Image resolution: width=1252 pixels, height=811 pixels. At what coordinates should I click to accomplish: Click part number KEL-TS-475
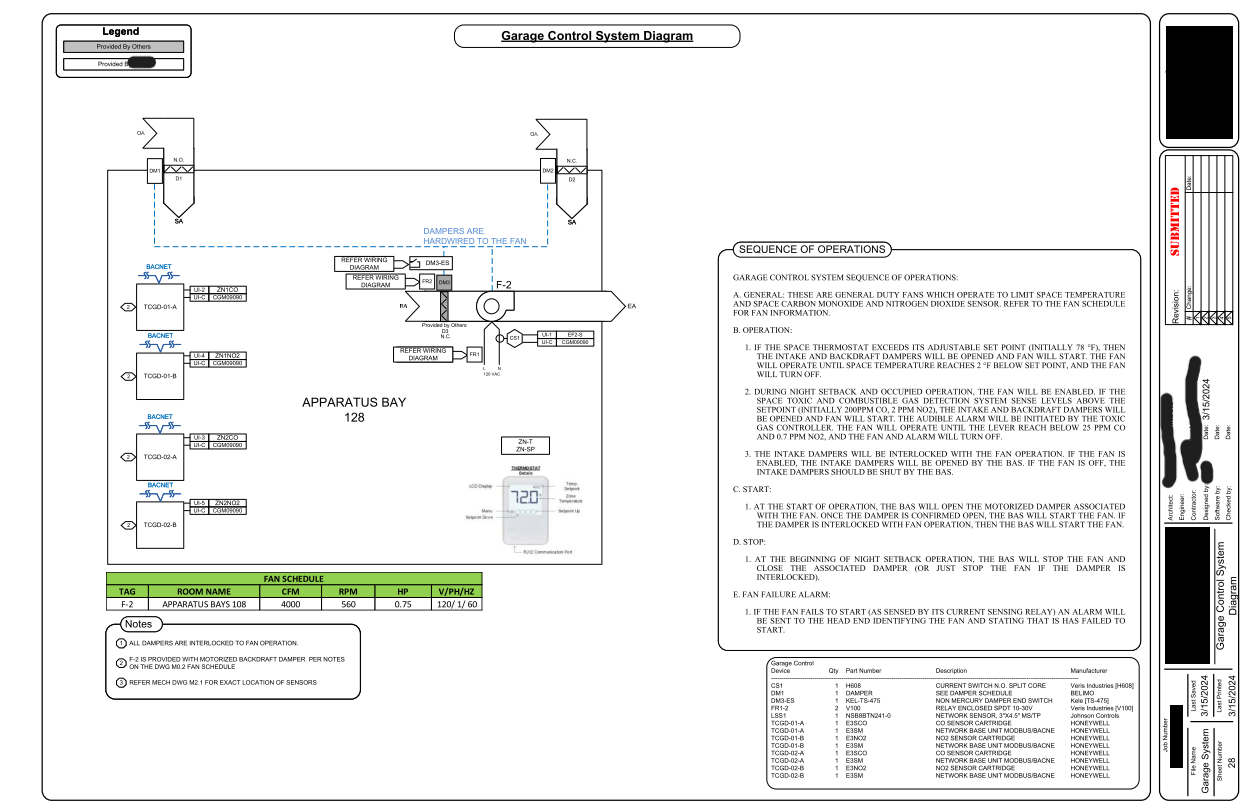coord(863,701)
